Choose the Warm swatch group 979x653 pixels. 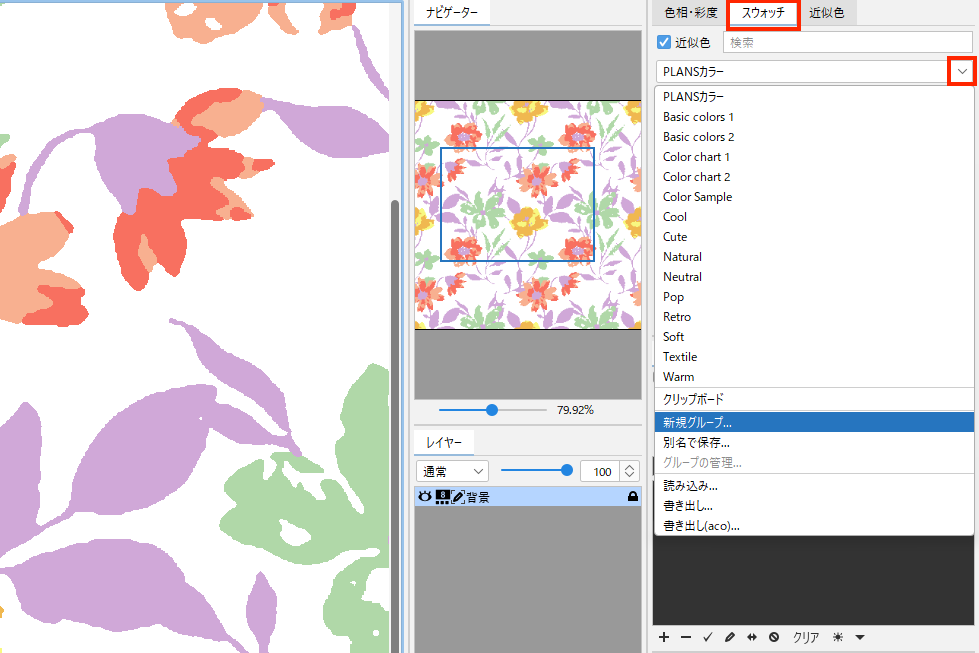[814, 376]
